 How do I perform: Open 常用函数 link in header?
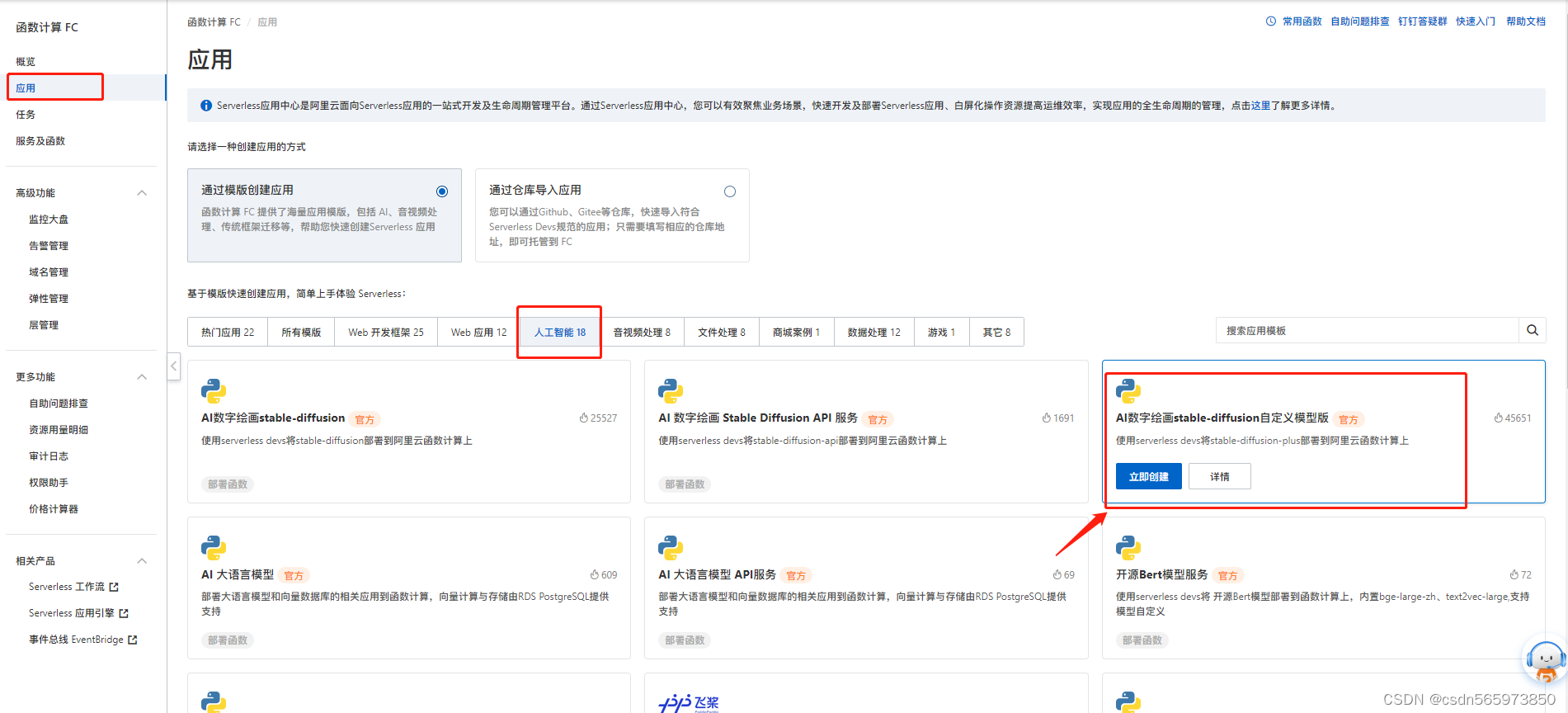(1302, 21)
